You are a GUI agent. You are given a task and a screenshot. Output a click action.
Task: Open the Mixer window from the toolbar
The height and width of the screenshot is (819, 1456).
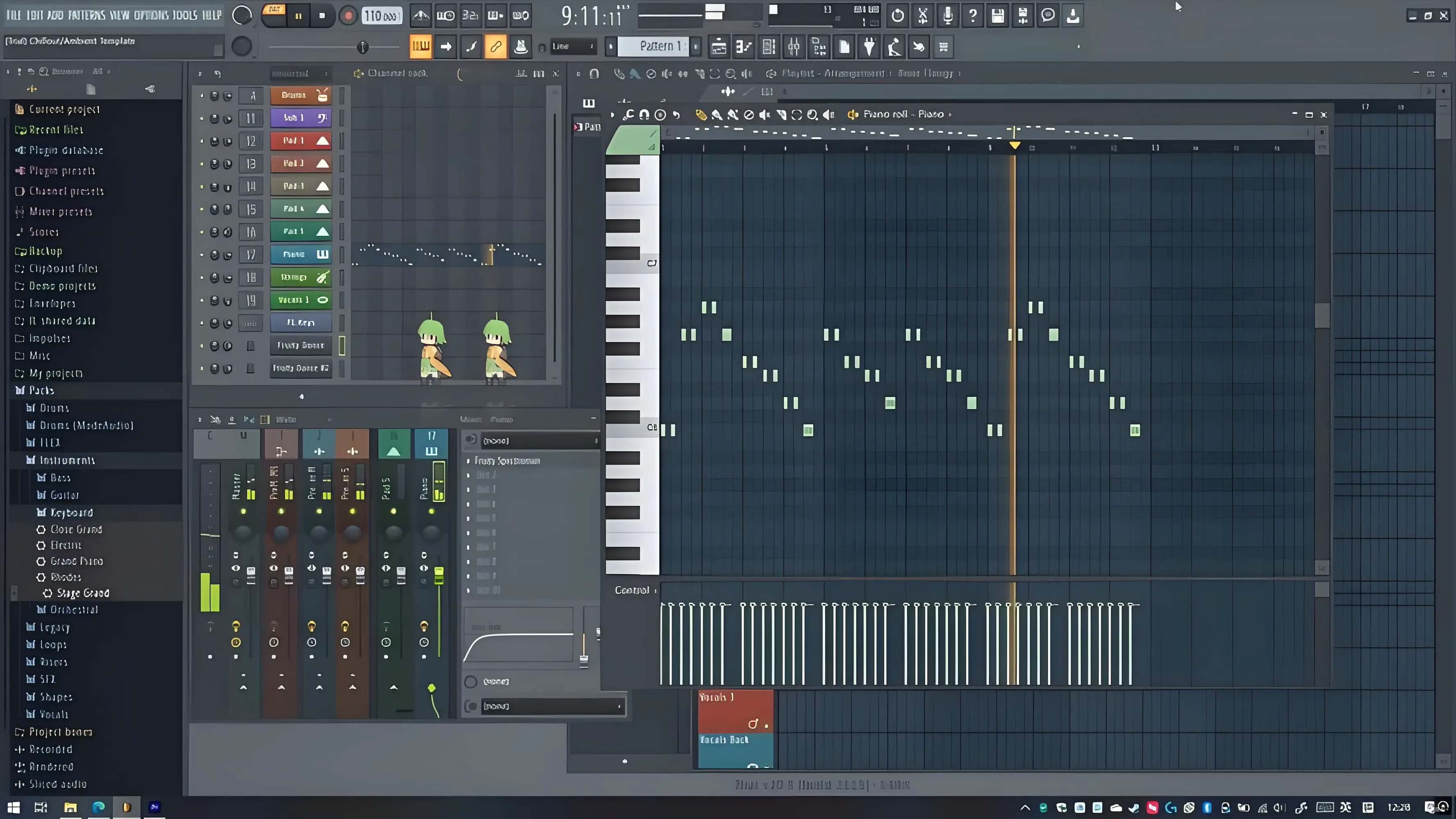[x=794, y=47]
